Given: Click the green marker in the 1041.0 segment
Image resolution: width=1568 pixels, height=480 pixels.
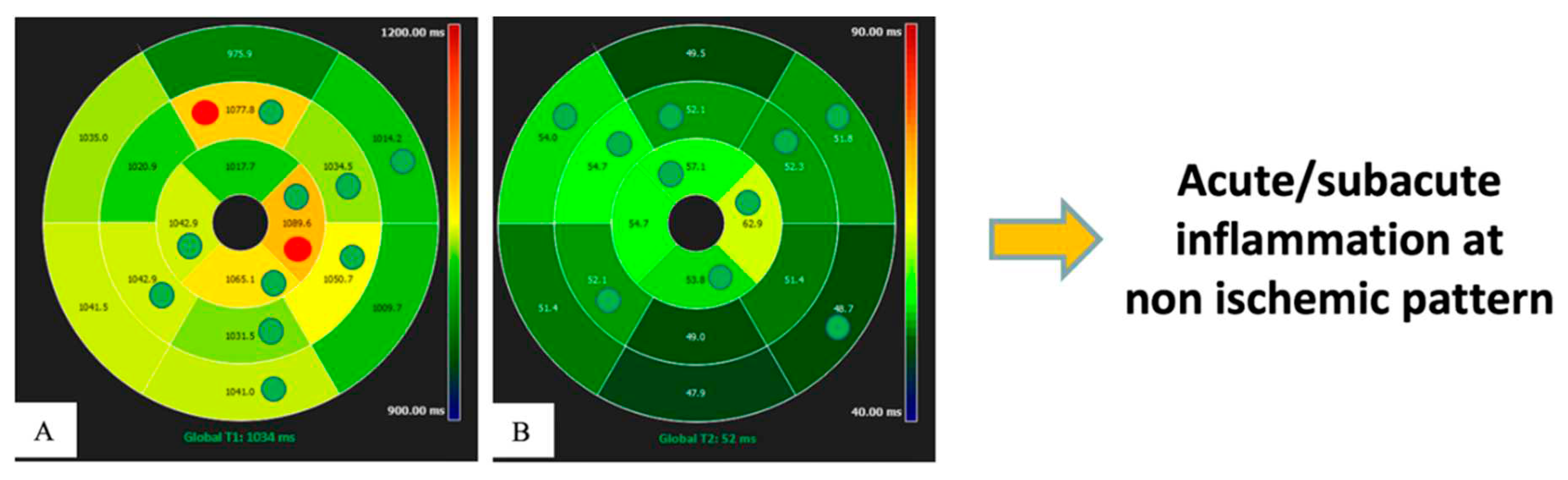Looking at the screenshot, I should click(273, 389).
